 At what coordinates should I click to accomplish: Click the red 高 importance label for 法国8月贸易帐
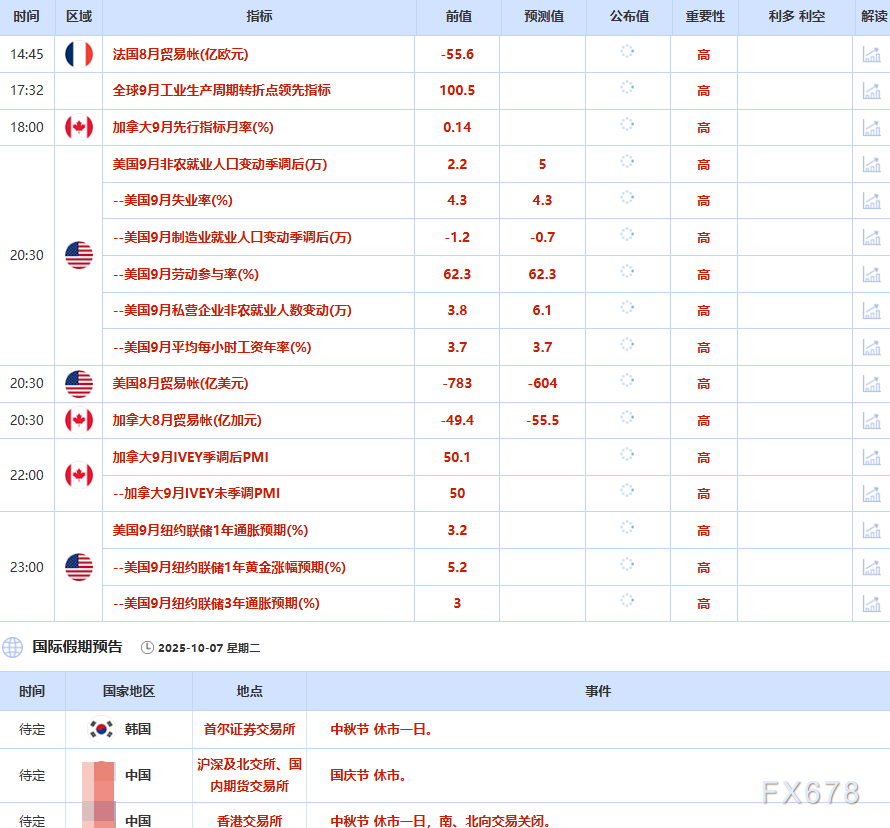click(x=703, y=54)
